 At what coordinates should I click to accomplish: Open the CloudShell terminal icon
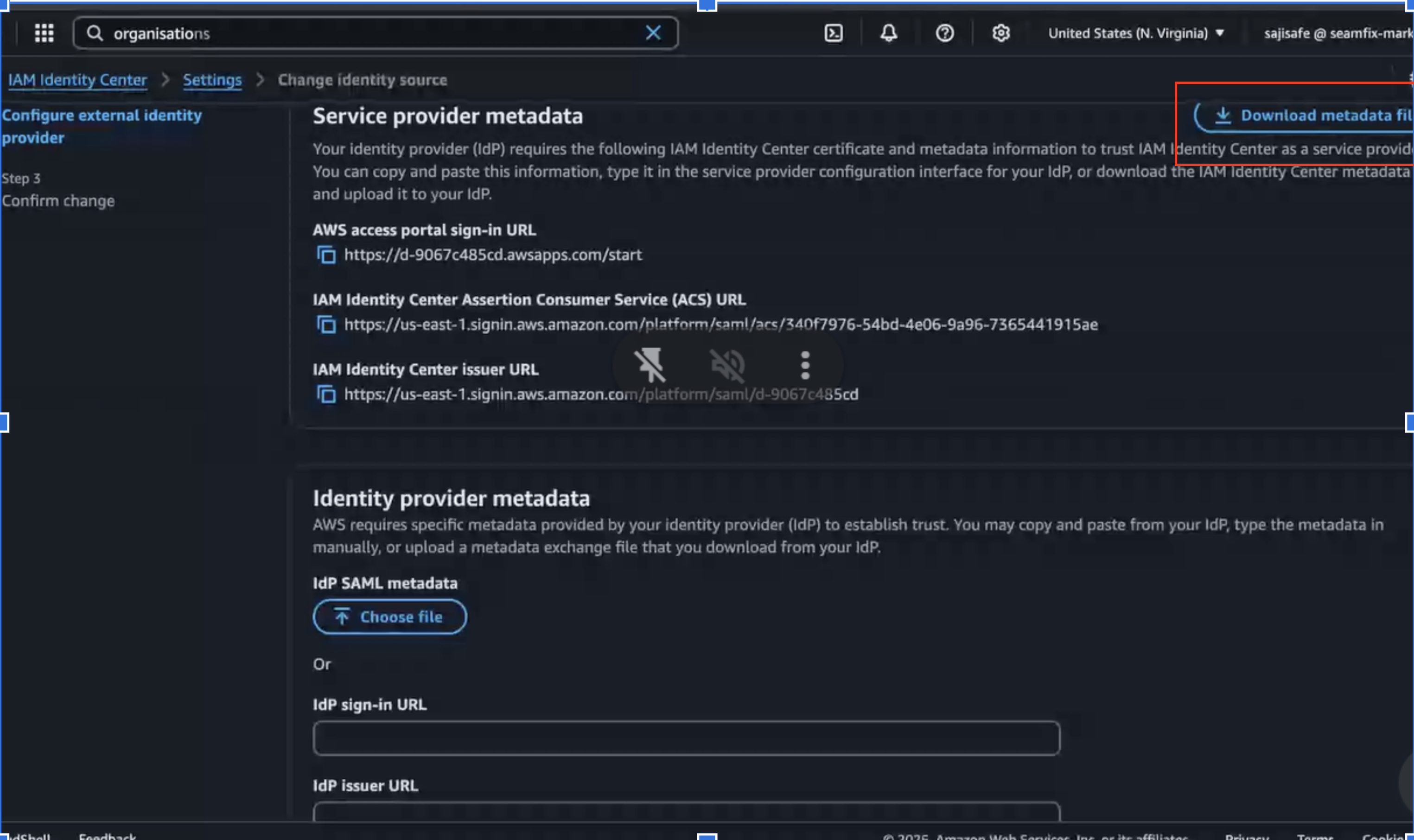(833, 33)
